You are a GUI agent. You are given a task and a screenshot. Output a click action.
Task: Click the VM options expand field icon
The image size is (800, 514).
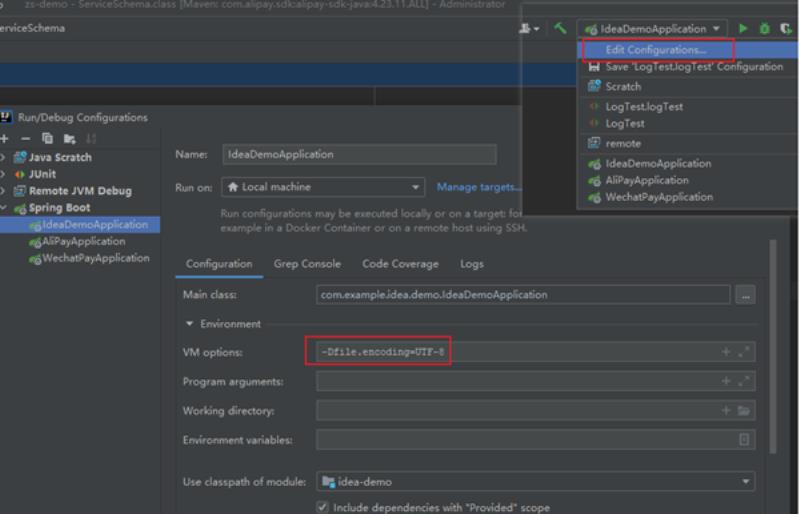pos(744,352)
